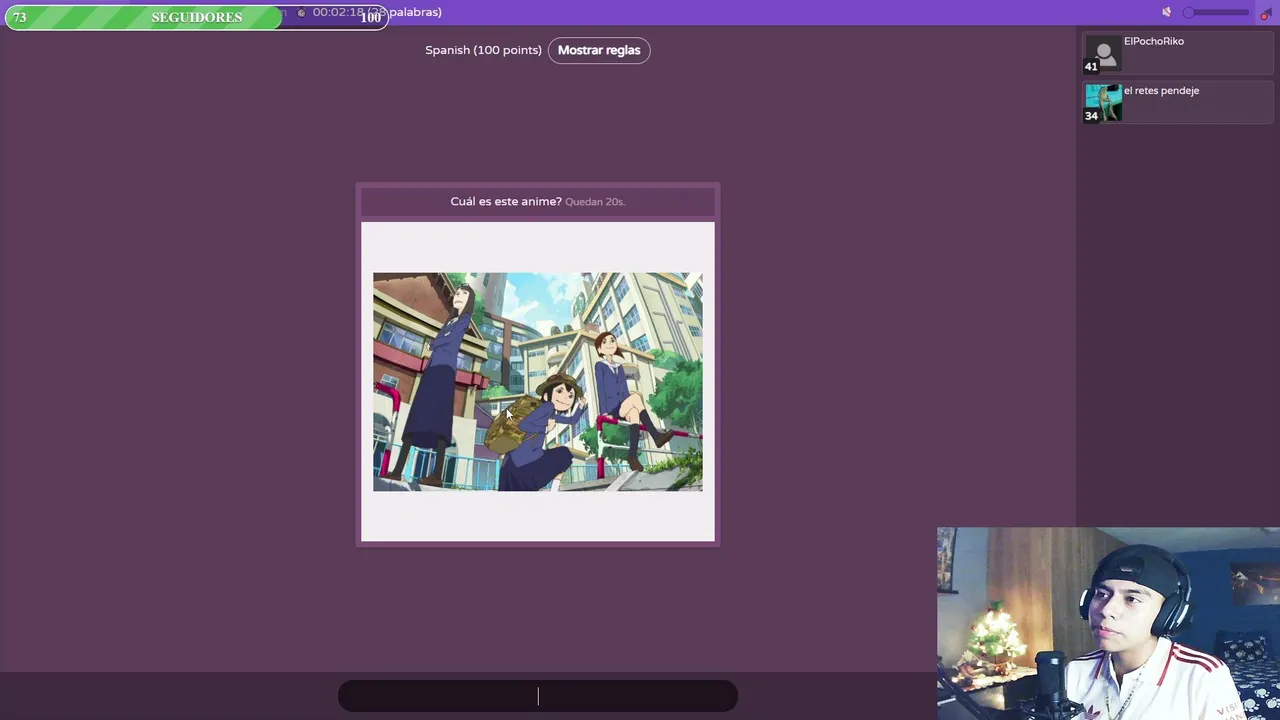Click the player name ElPochoRiko
This screenshot has width=1280, height=720.
coord(1154,41)
